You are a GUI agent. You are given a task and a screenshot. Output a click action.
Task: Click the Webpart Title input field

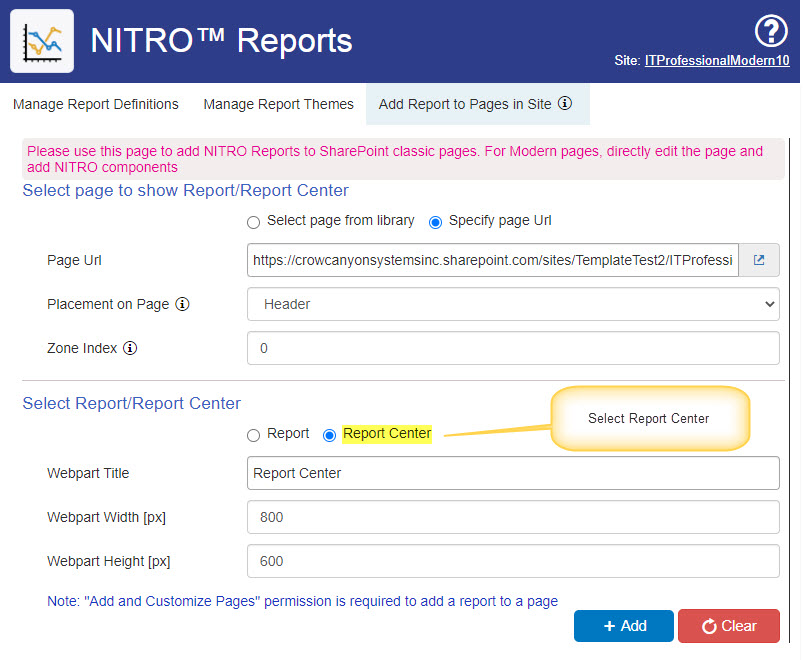point(513,473)
